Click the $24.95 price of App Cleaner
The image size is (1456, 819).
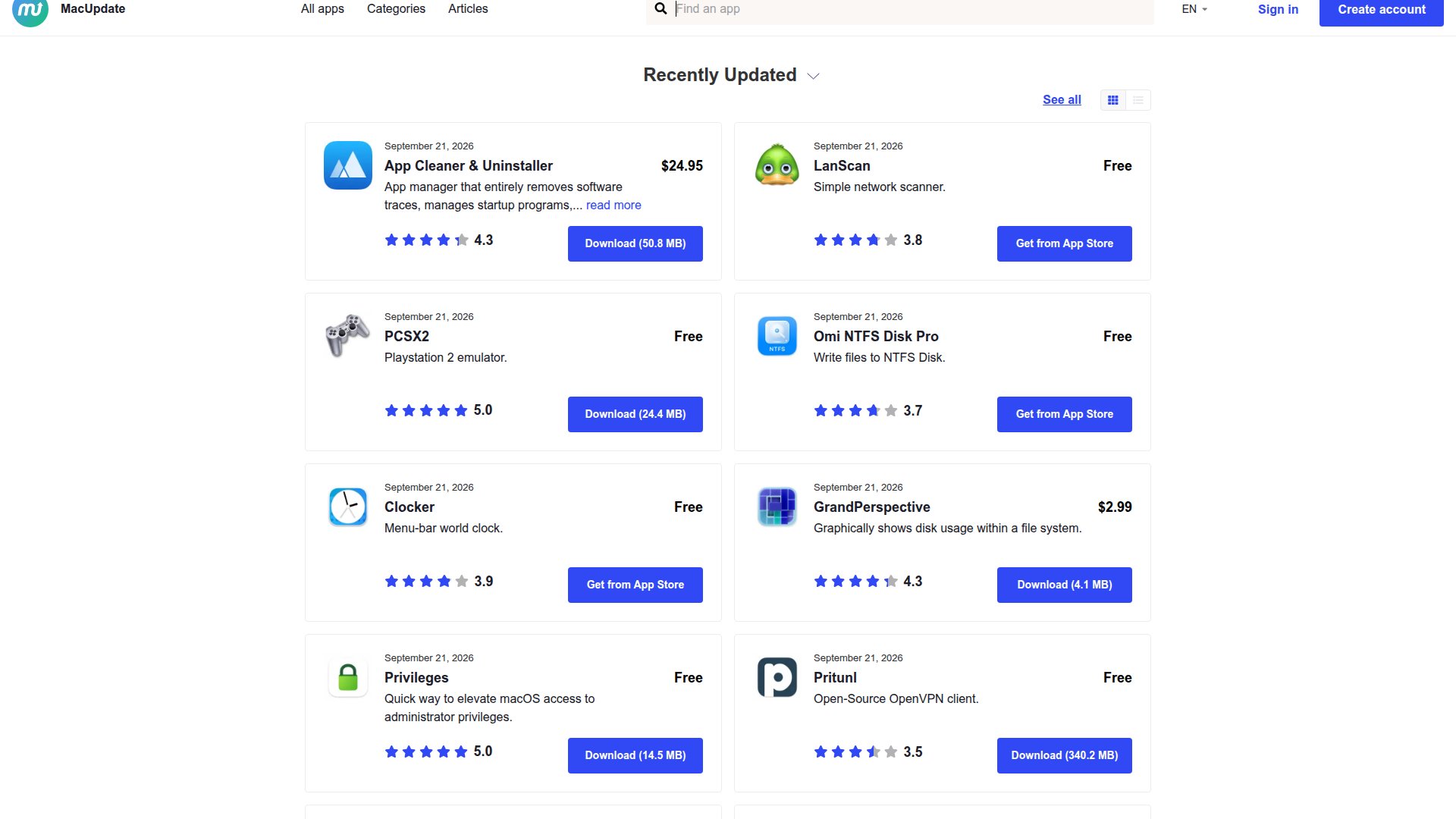(x=682, y=165)
